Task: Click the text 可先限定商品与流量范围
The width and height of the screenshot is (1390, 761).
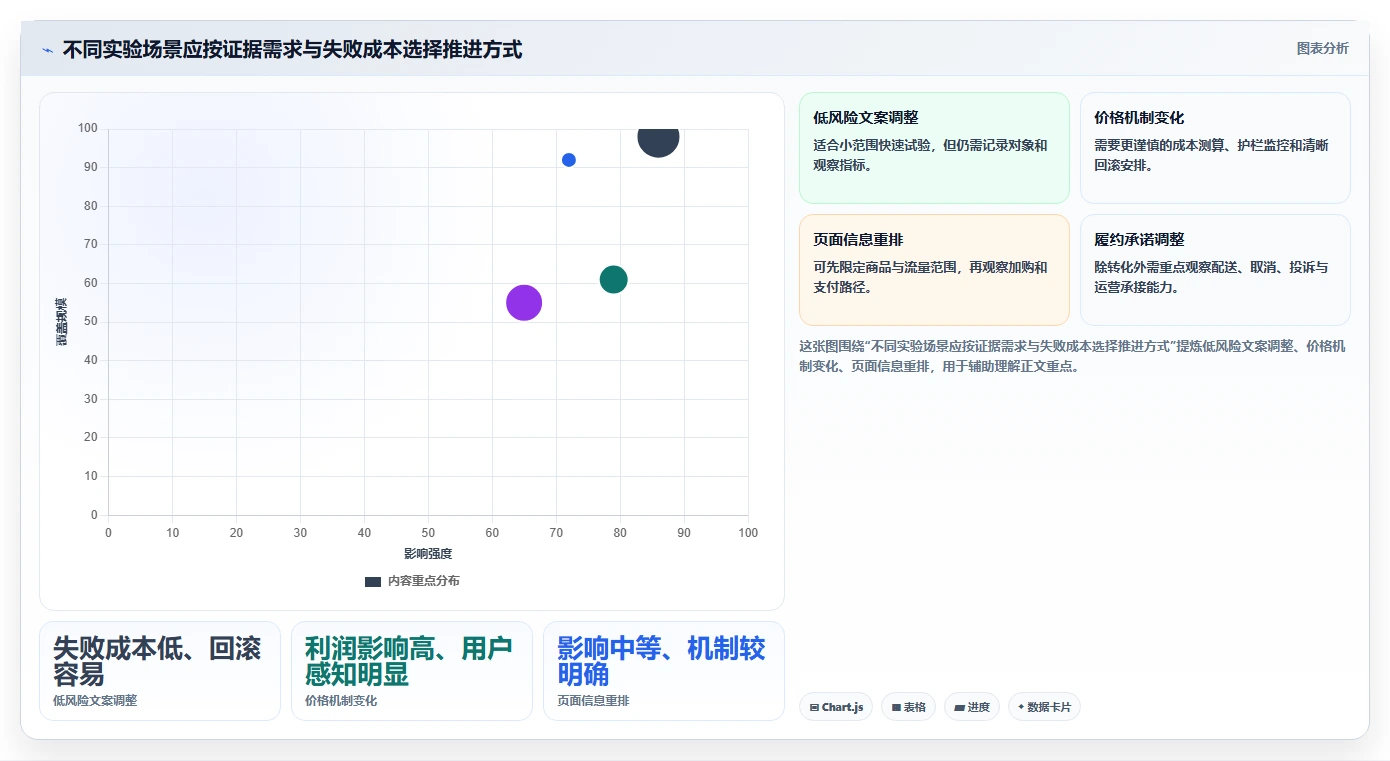Action: (885, 267)
